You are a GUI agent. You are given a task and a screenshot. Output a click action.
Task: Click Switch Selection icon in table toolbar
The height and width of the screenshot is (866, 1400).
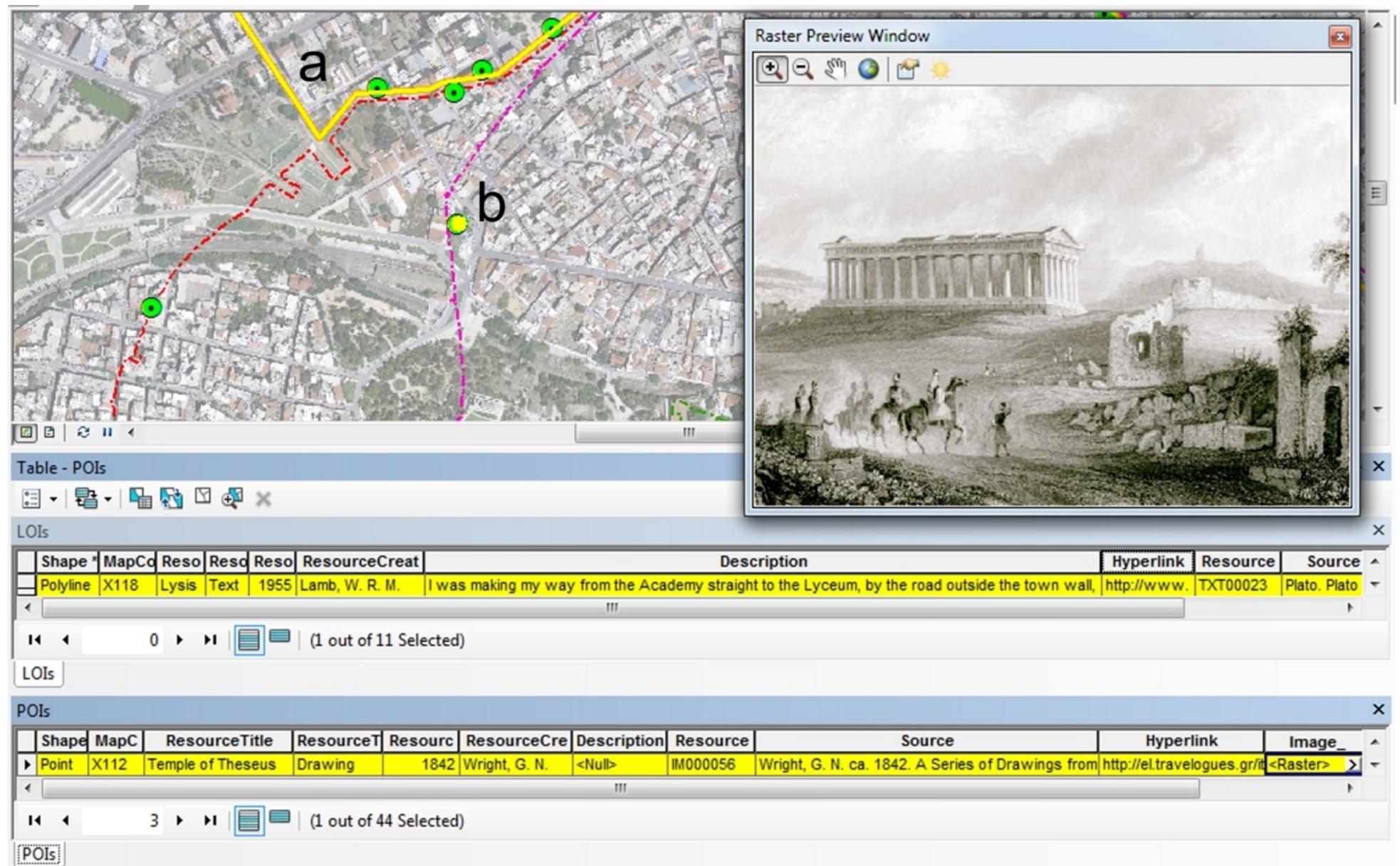[172, 498]
